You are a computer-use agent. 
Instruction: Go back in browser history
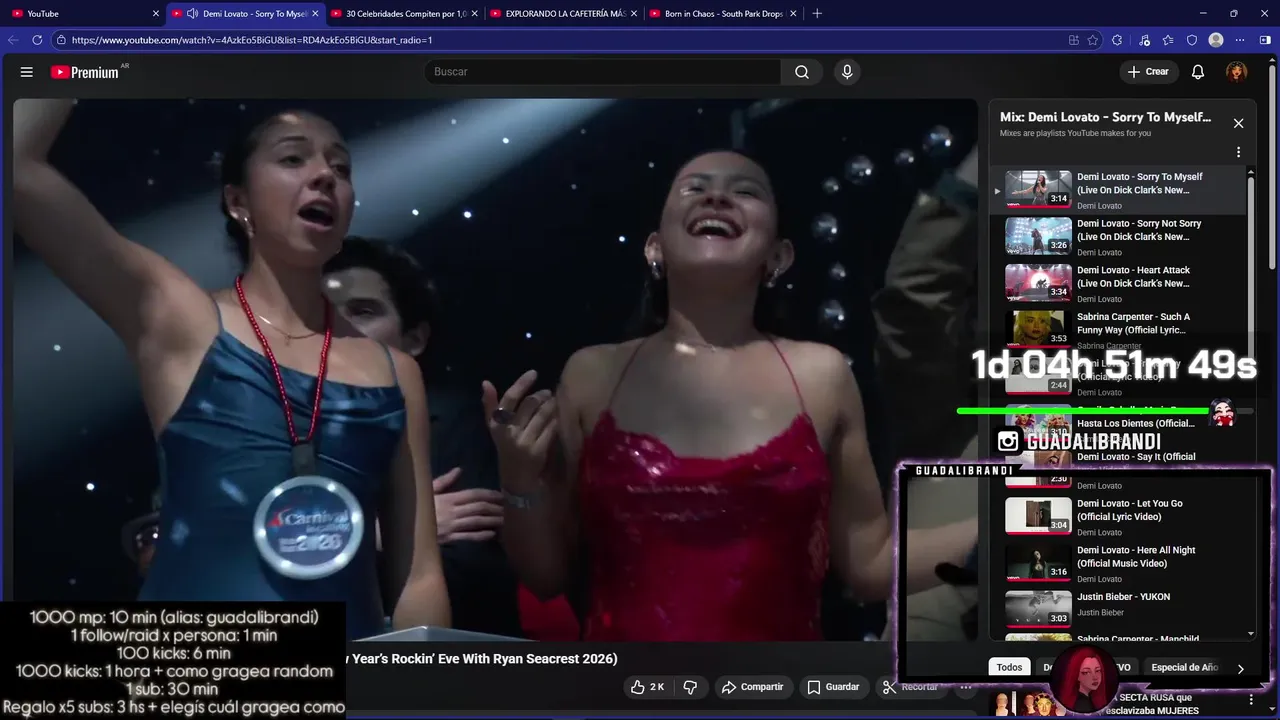[x=13, y=40]
